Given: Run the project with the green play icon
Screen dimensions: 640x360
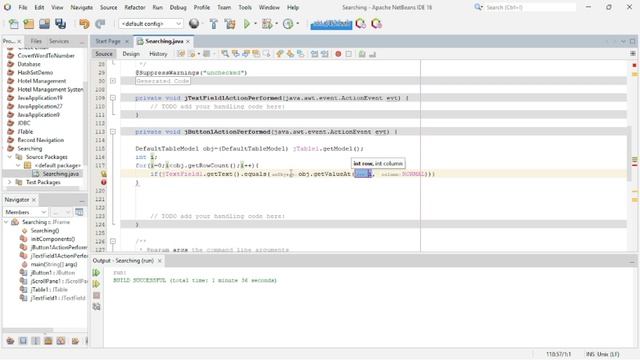Looking at the screenshot, I should pyautogui.click(x=247, y=24).
